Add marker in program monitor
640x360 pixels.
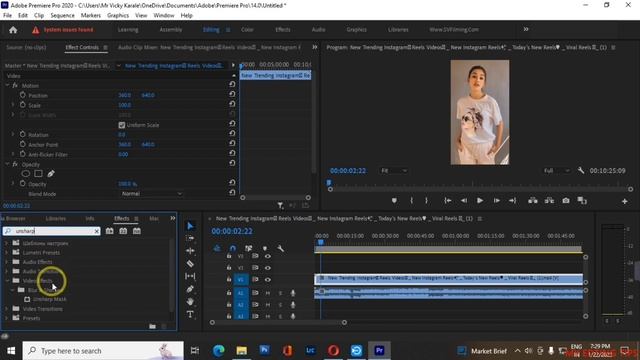[x=394, y=200]
